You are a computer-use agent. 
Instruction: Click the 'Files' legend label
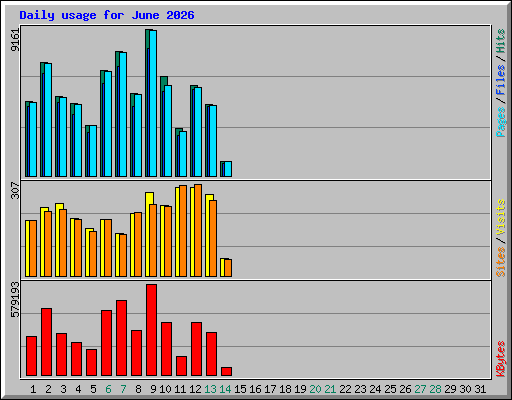501,80
